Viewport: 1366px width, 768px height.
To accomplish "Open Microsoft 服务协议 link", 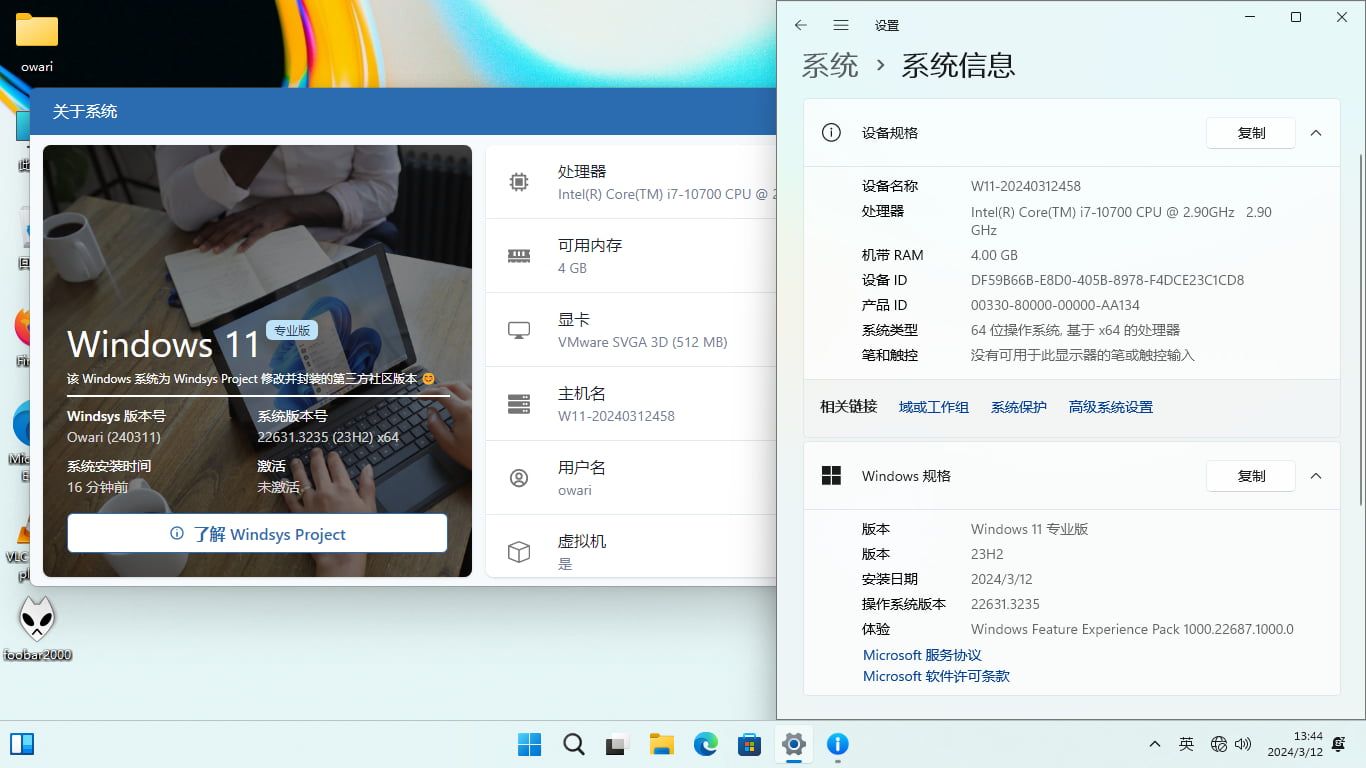I will point(922,655).
